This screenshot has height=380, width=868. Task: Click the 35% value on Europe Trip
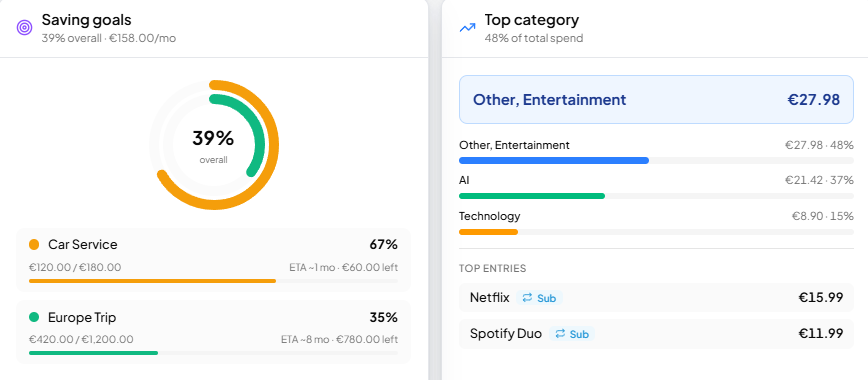(x=384, y=317)
